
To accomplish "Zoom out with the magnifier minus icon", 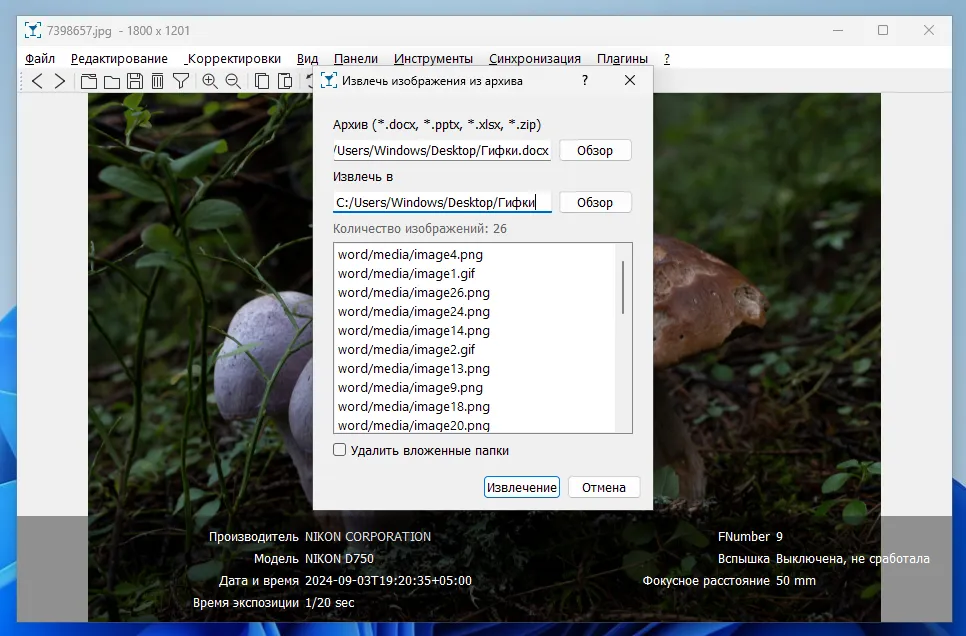I will pyautogui.click(x=233, y=81).
